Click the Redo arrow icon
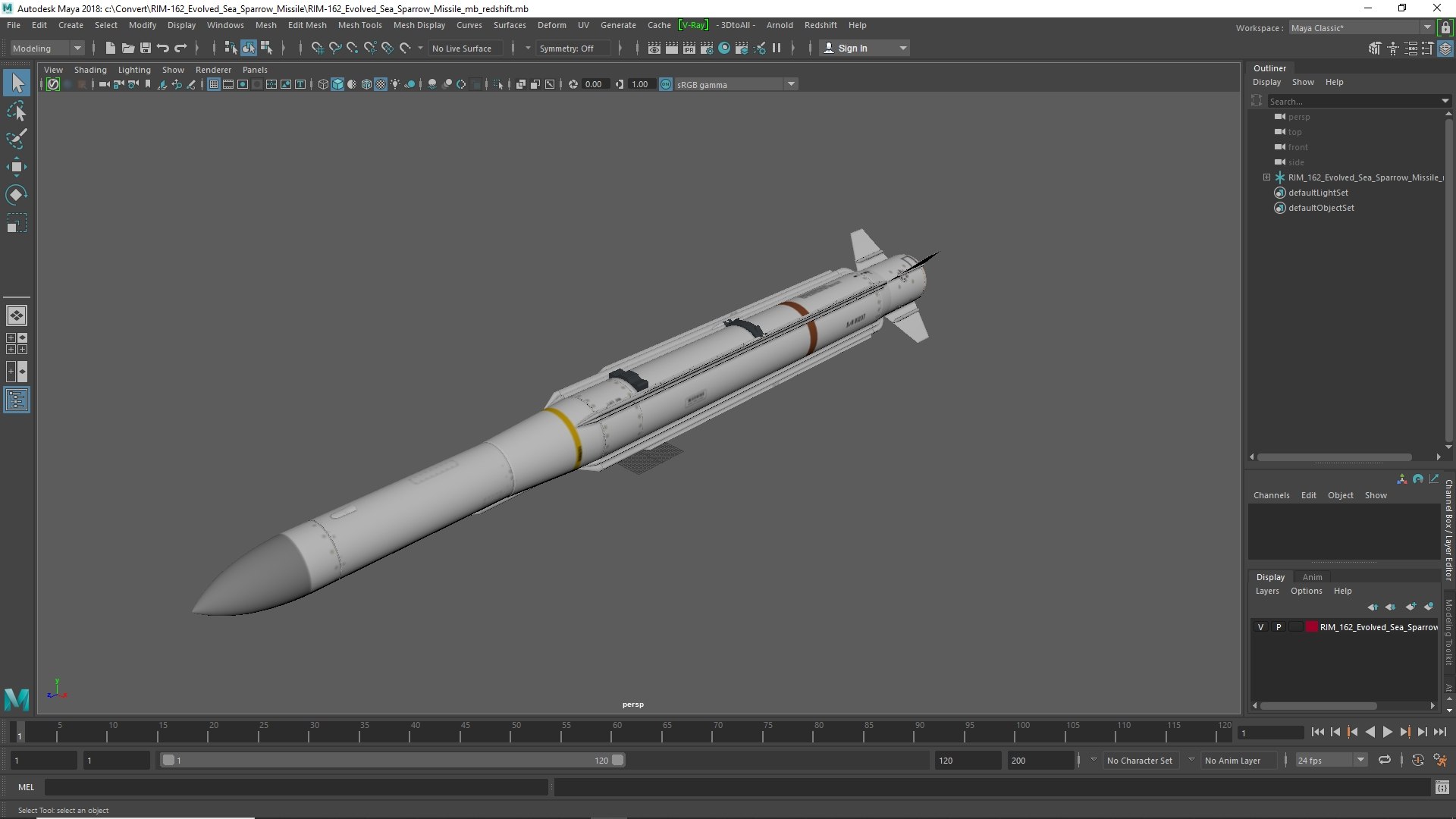 pos(180,48)
